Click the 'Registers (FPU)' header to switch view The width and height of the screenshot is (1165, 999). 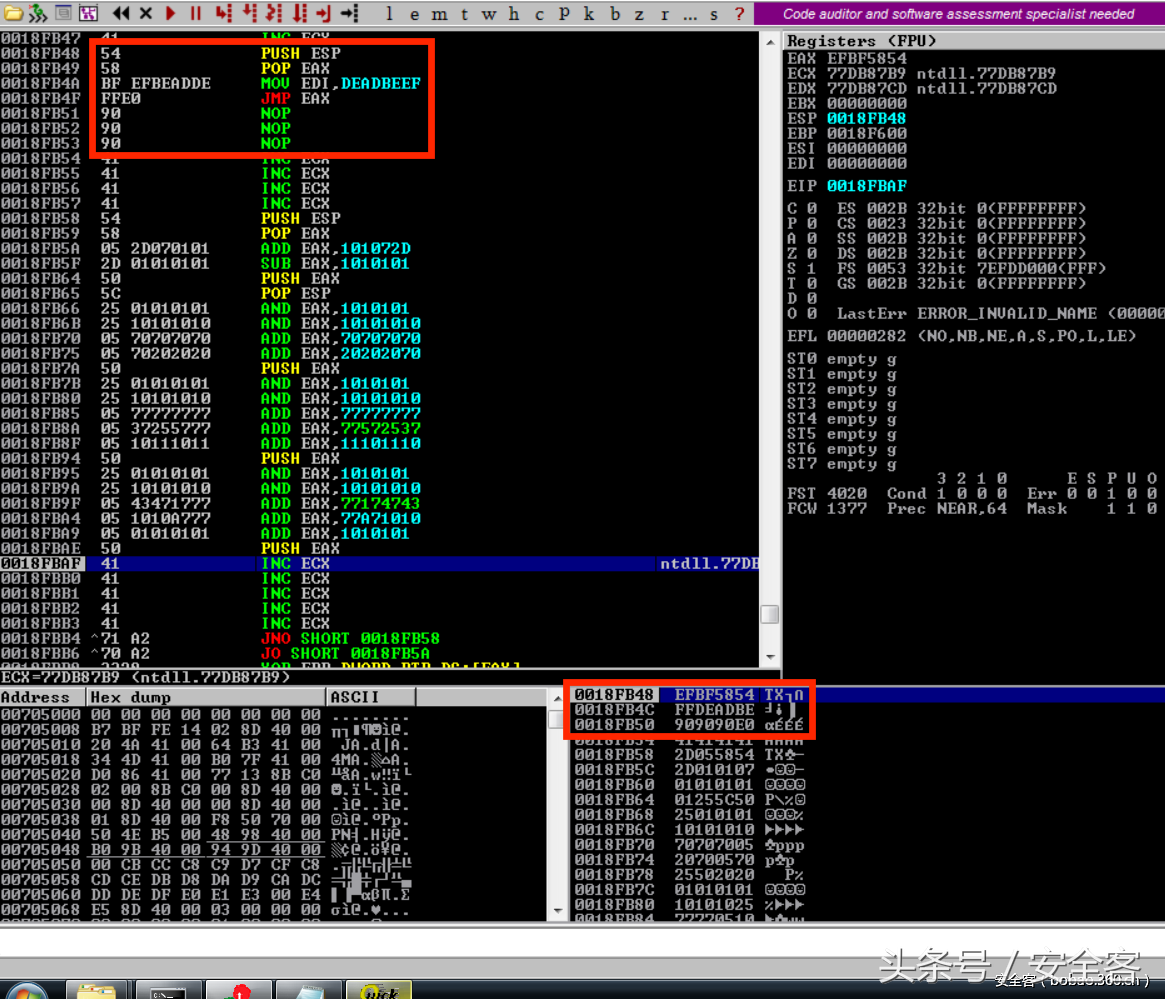tap(861, 41)
